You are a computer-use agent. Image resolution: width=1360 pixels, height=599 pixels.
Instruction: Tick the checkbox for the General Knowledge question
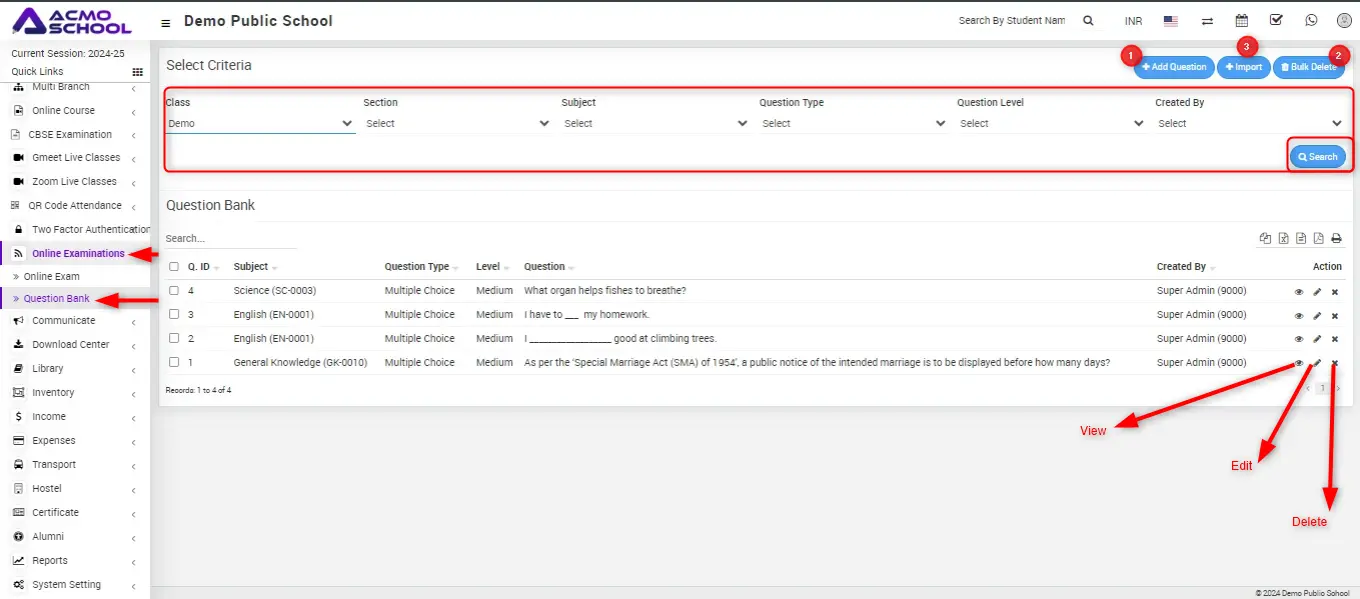(174, 363)
